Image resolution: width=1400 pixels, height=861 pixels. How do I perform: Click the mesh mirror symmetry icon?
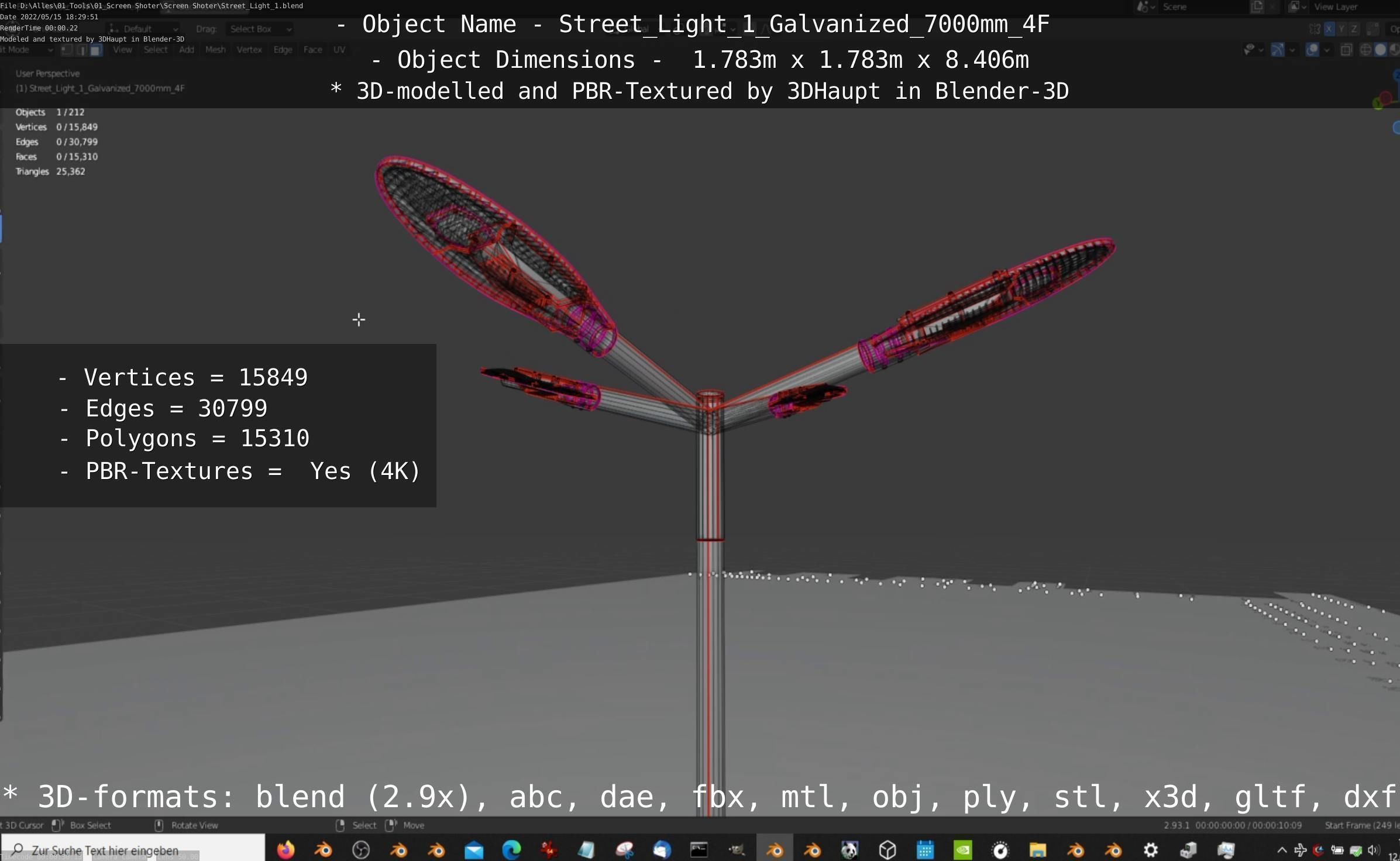pyautogui.click(x=1315, y=29)
